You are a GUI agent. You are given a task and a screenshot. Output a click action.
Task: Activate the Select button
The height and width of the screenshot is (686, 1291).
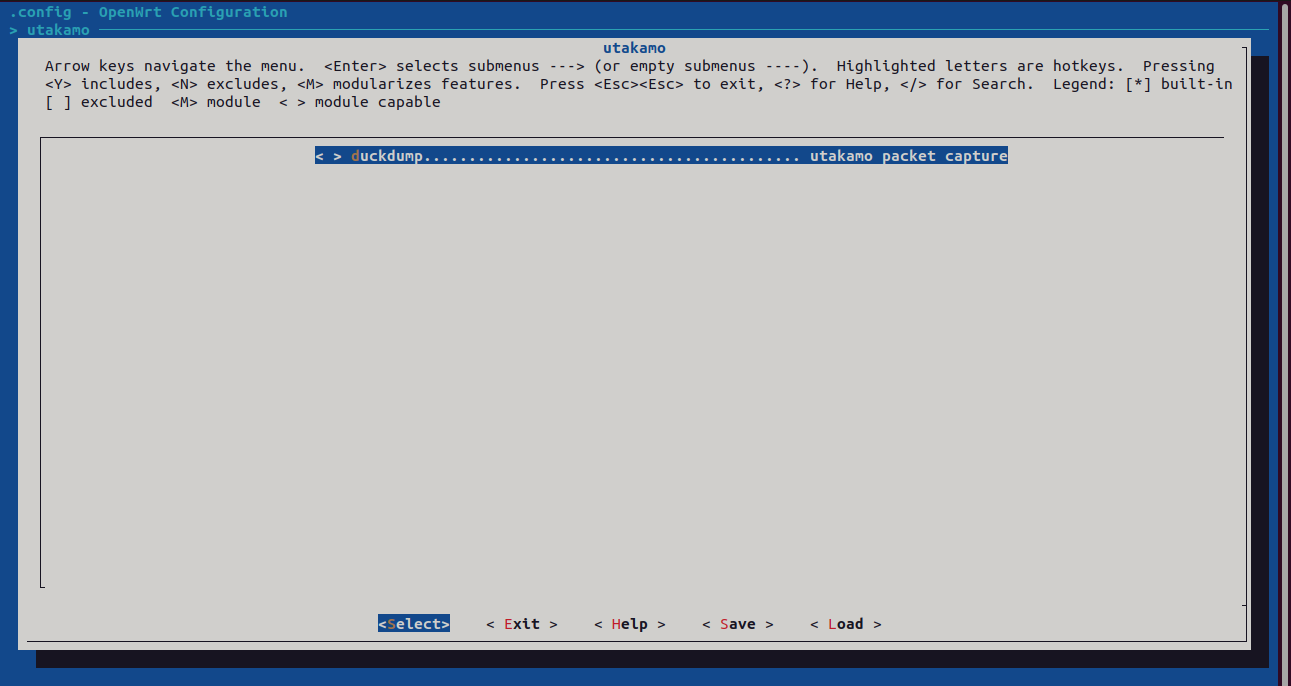coord(414,624)
